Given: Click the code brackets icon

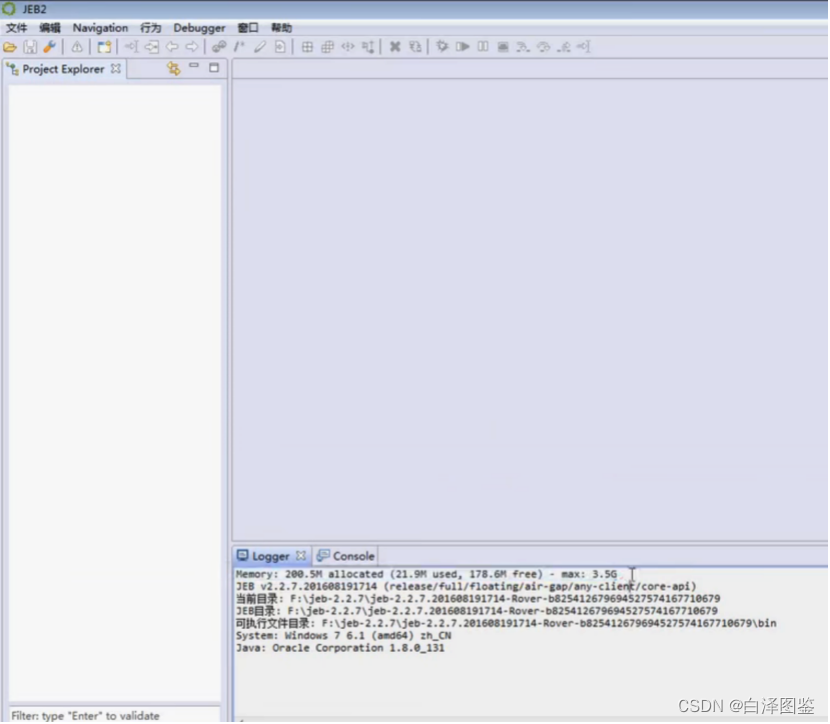Looking at the screenshot, I should (x=348, y=47).
